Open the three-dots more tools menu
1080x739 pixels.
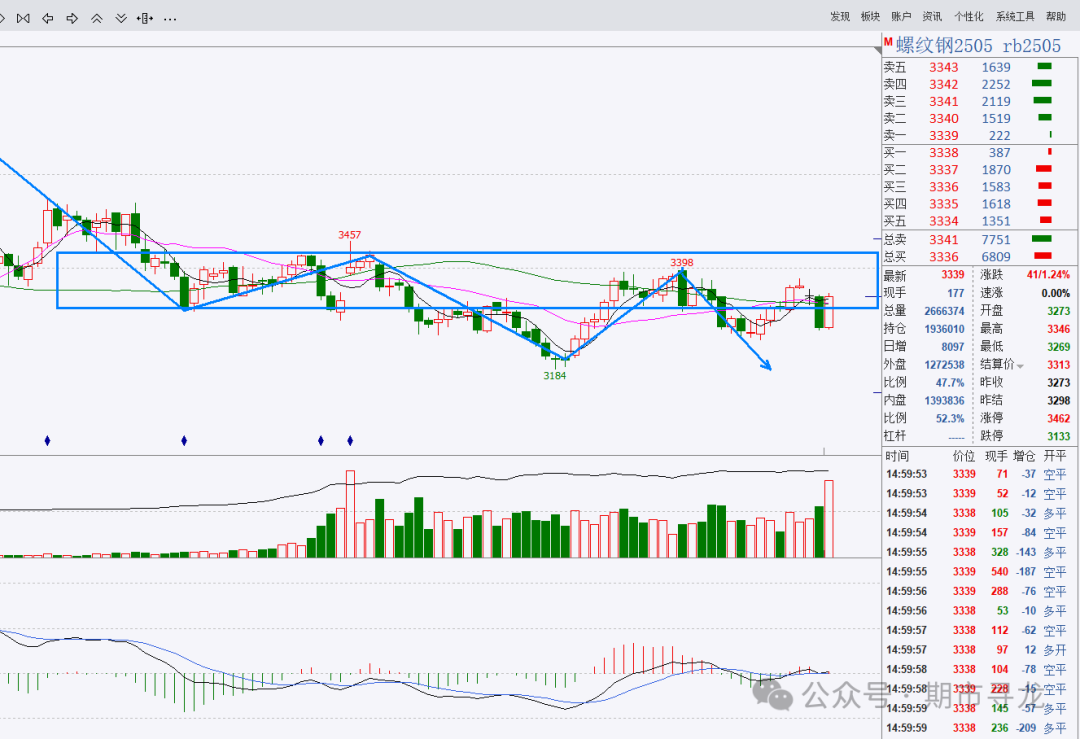point(170,19)
